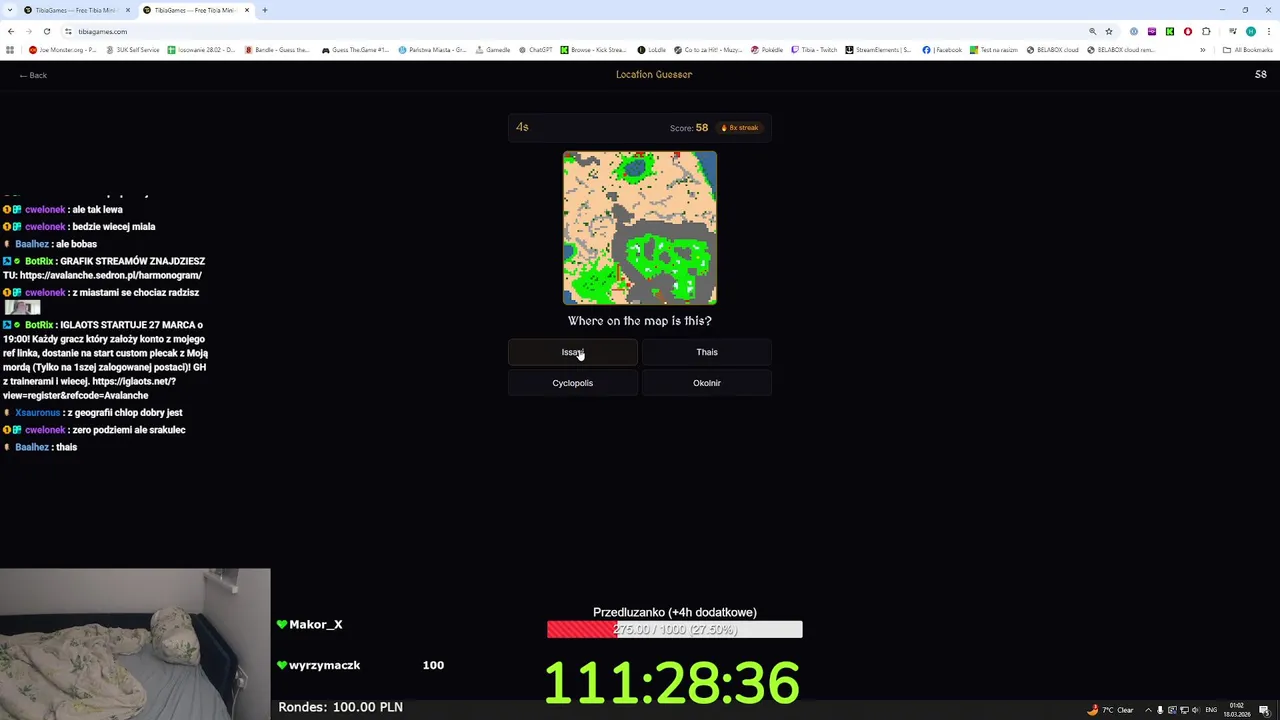Open the LoLdle bookmark
The height and width of the screenshot is (720, 1280).
(x=652, y=49)
